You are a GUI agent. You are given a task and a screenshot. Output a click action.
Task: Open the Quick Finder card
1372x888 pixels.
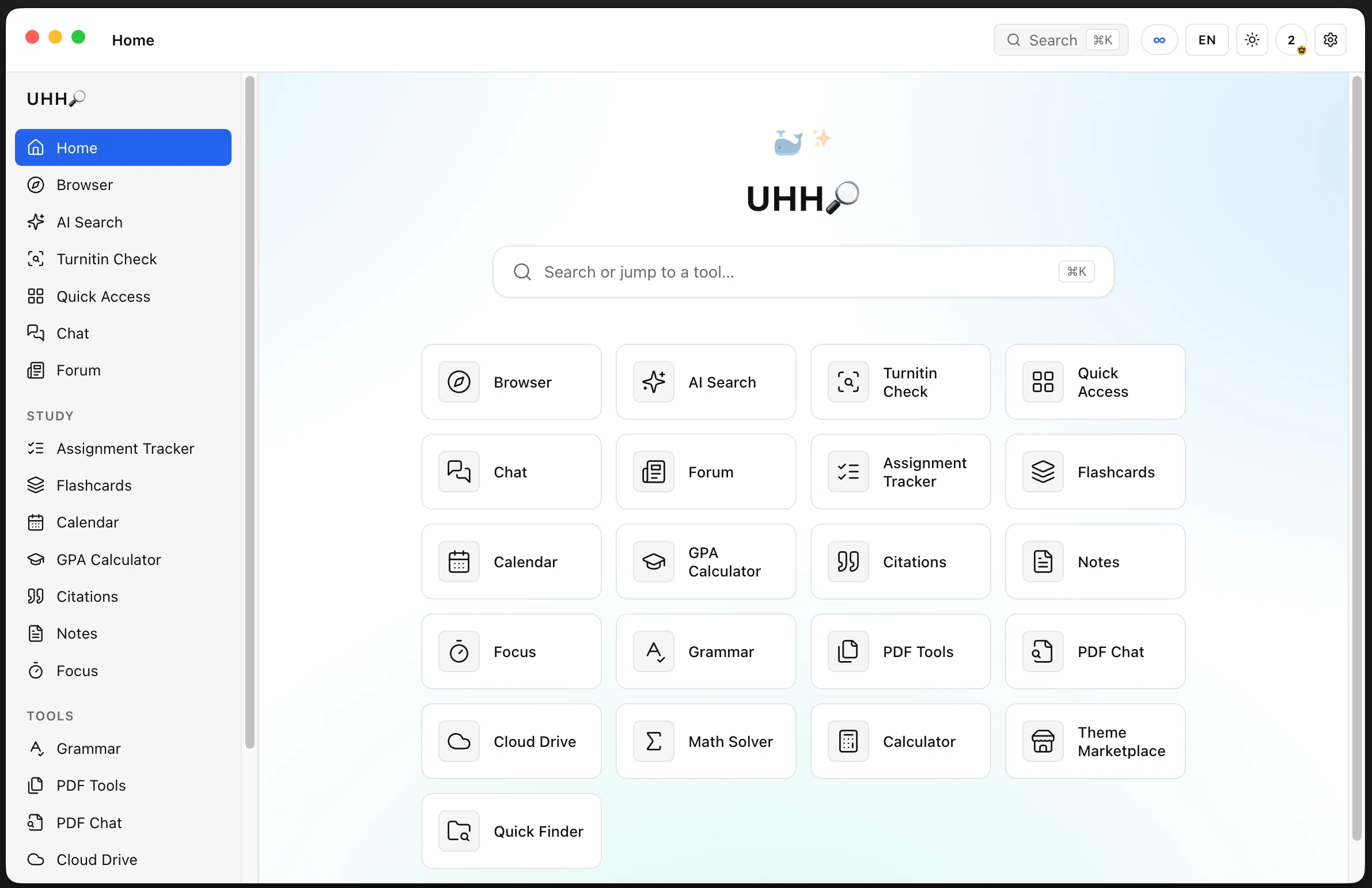[x=511, y=832]
